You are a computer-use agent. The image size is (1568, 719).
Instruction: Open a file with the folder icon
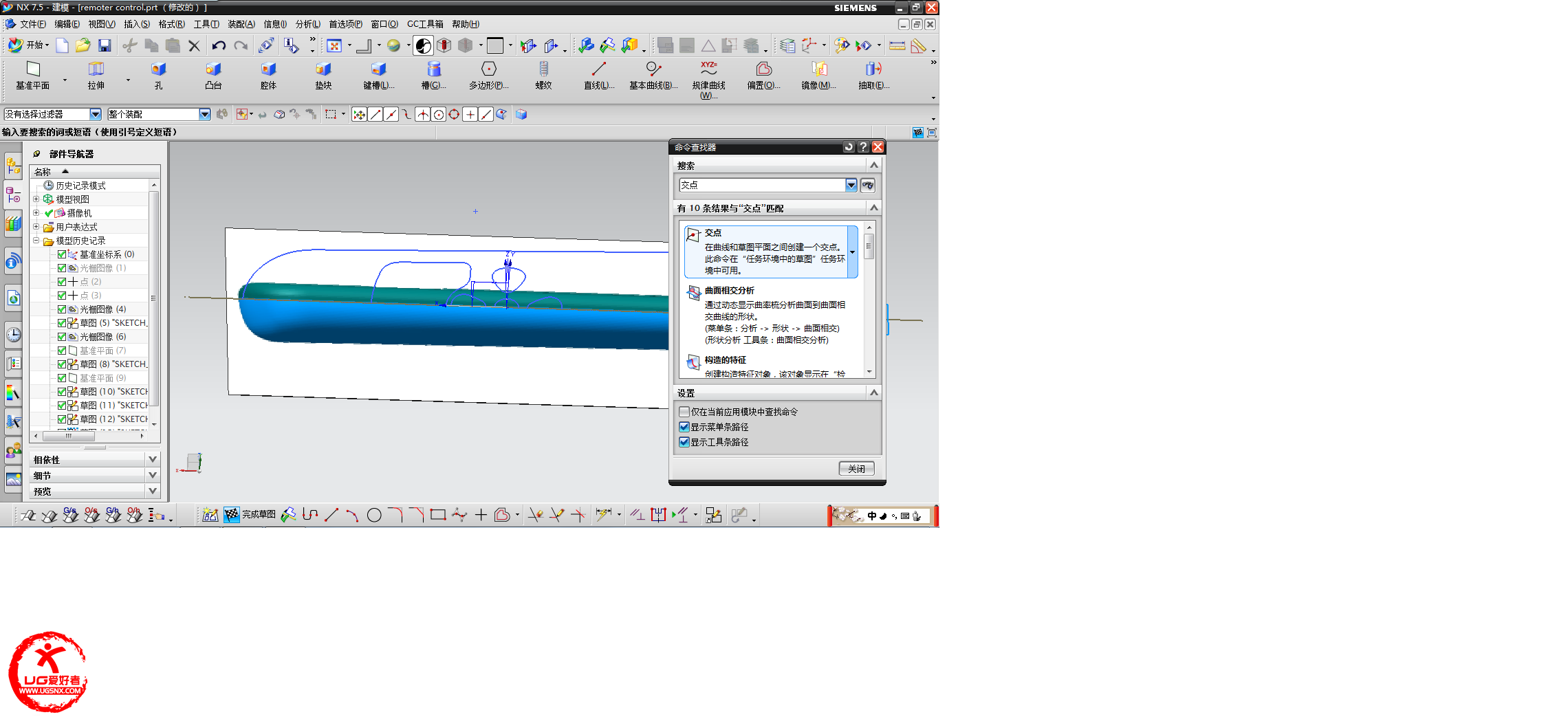[83, 45]
